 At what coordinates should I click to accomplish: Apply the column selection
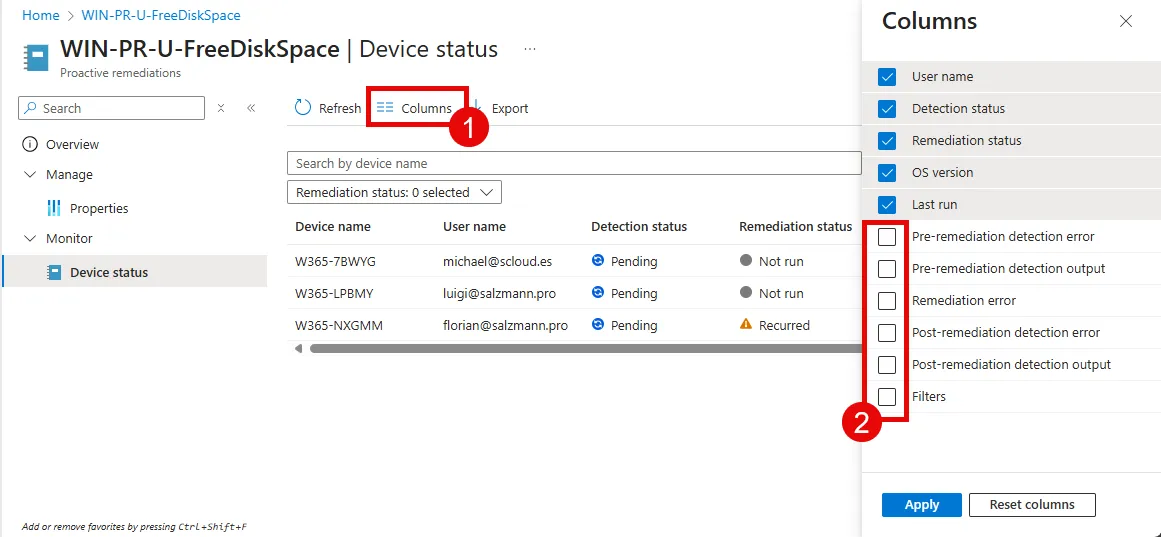pyautogui.click(x=921, y=504)
